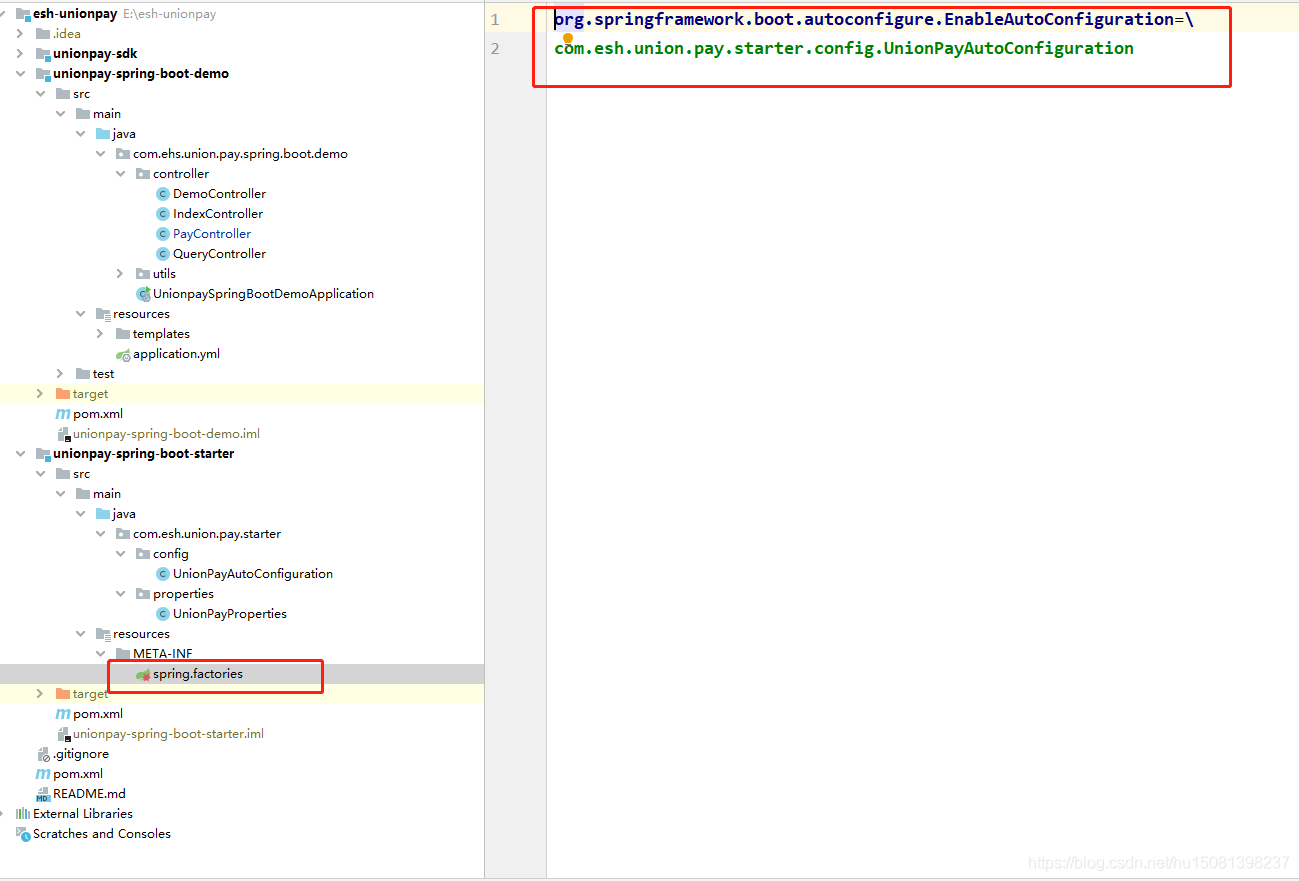This screenshot has width=1299, height=881.
Task: Collapse the controller package arrow
Action: click(x=120, y=174)
